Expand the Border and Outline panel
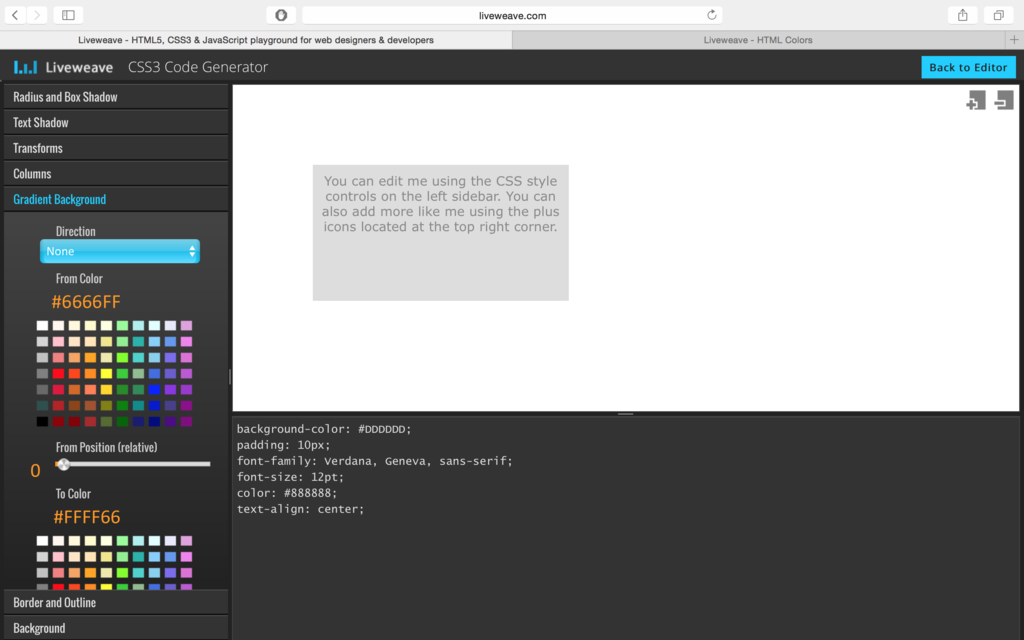 click(x=53, y=603)
